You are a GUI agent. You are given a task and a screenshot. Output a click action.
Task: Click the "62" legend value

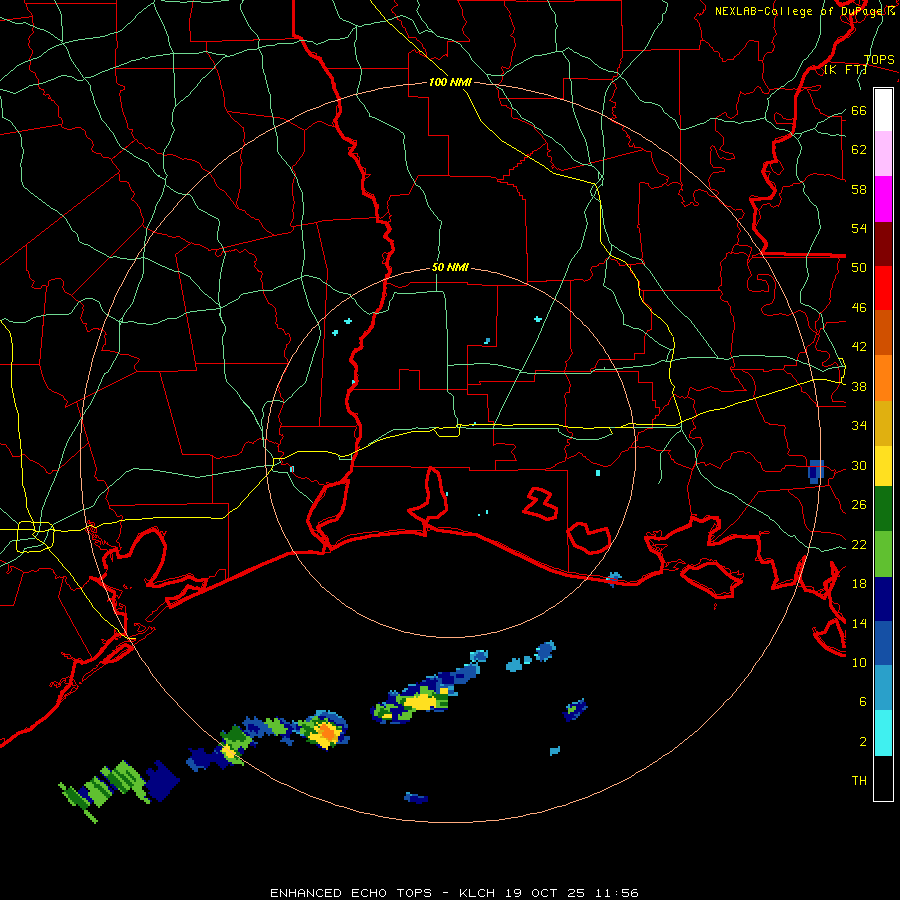(859, 149)
